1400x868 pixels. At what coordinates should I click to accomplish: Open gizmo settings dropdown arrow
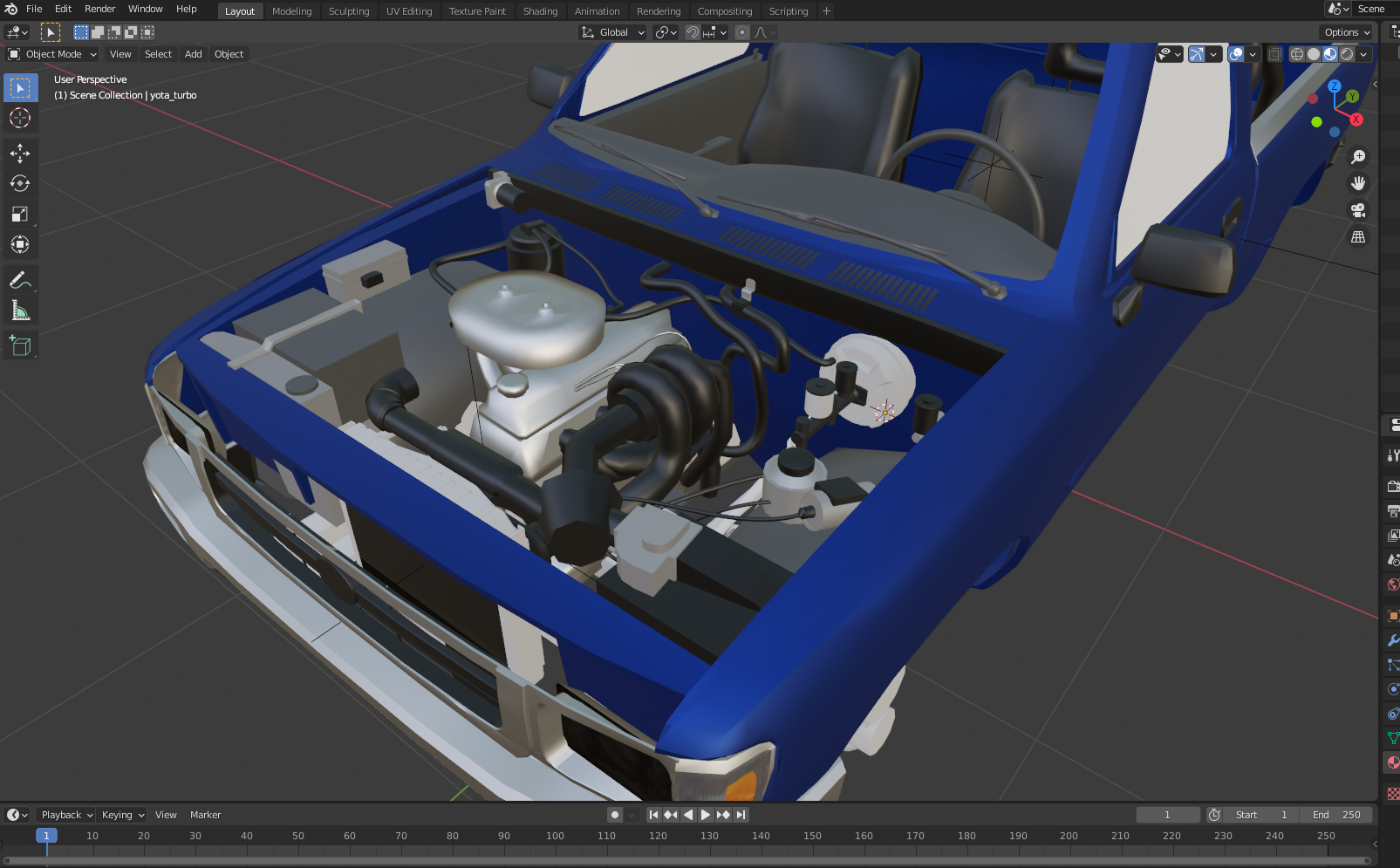coord(1213,54)
